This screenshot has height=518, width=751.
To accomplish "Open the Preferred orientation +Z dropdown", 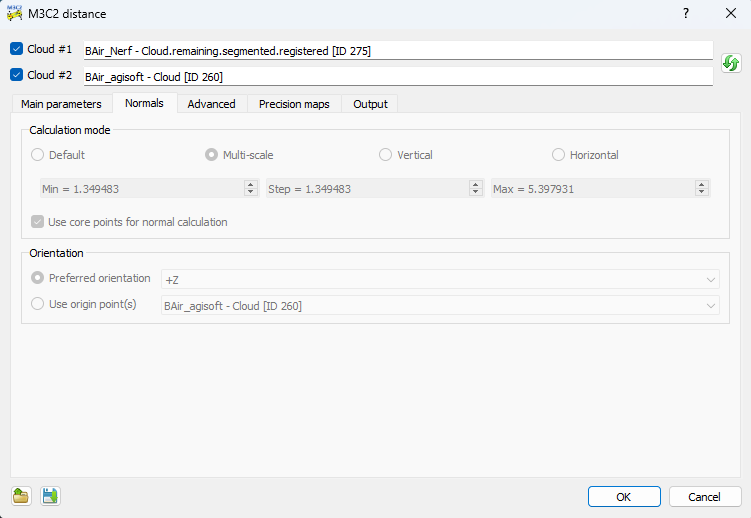I will pyautogui.click(x=440, y=280).
